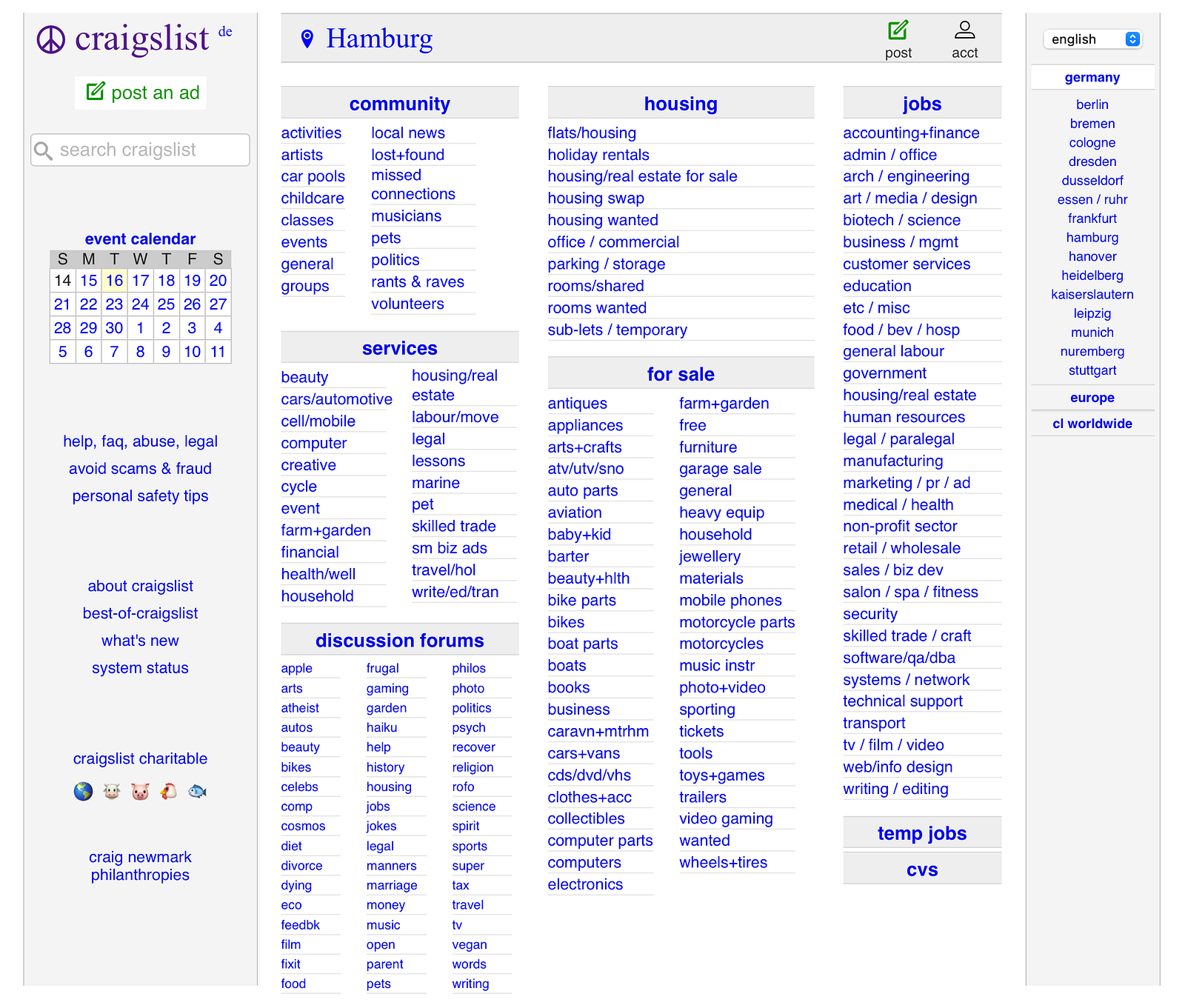Open the stuttgart city link

coord(1092,370)
